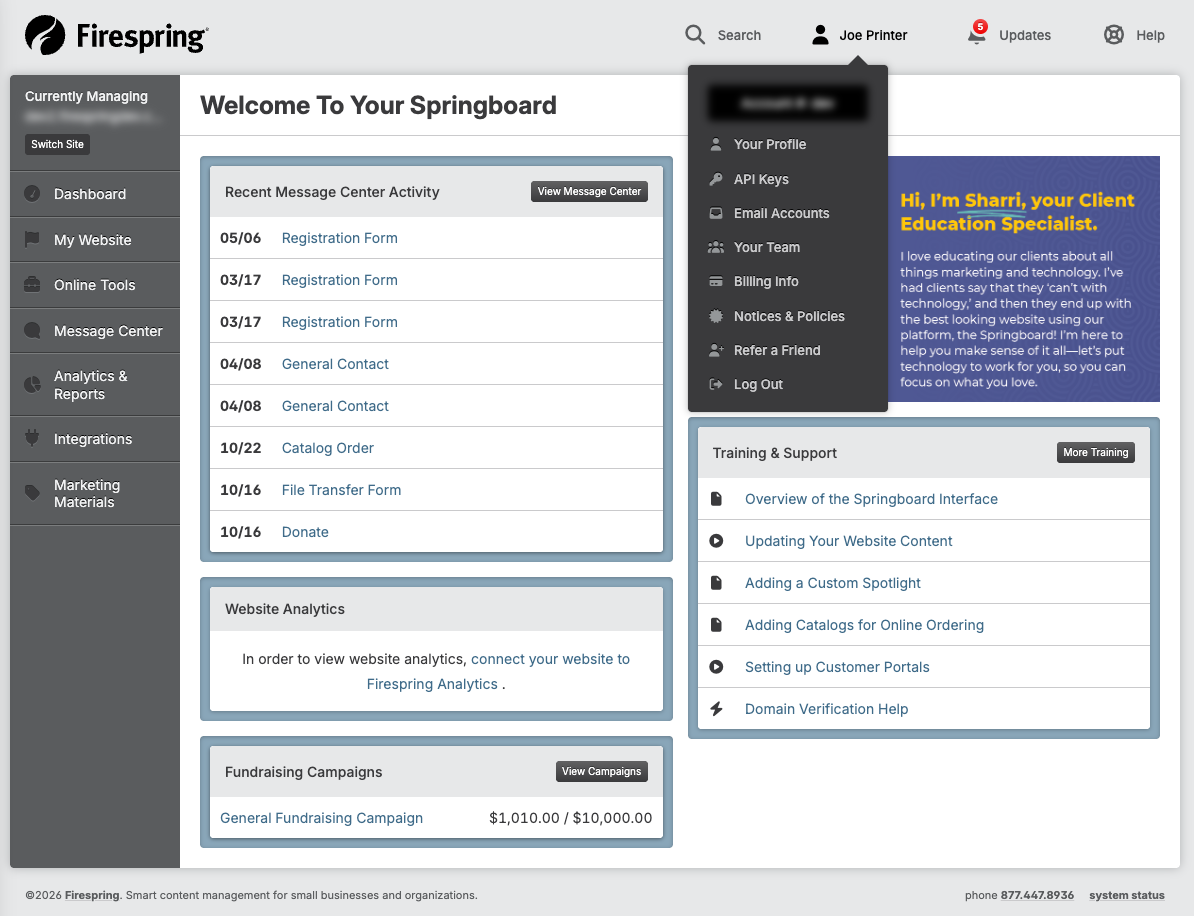Click the Billing Info card icon
The height and width of the screenshot is (916, 1194).
tap(716, 281)
